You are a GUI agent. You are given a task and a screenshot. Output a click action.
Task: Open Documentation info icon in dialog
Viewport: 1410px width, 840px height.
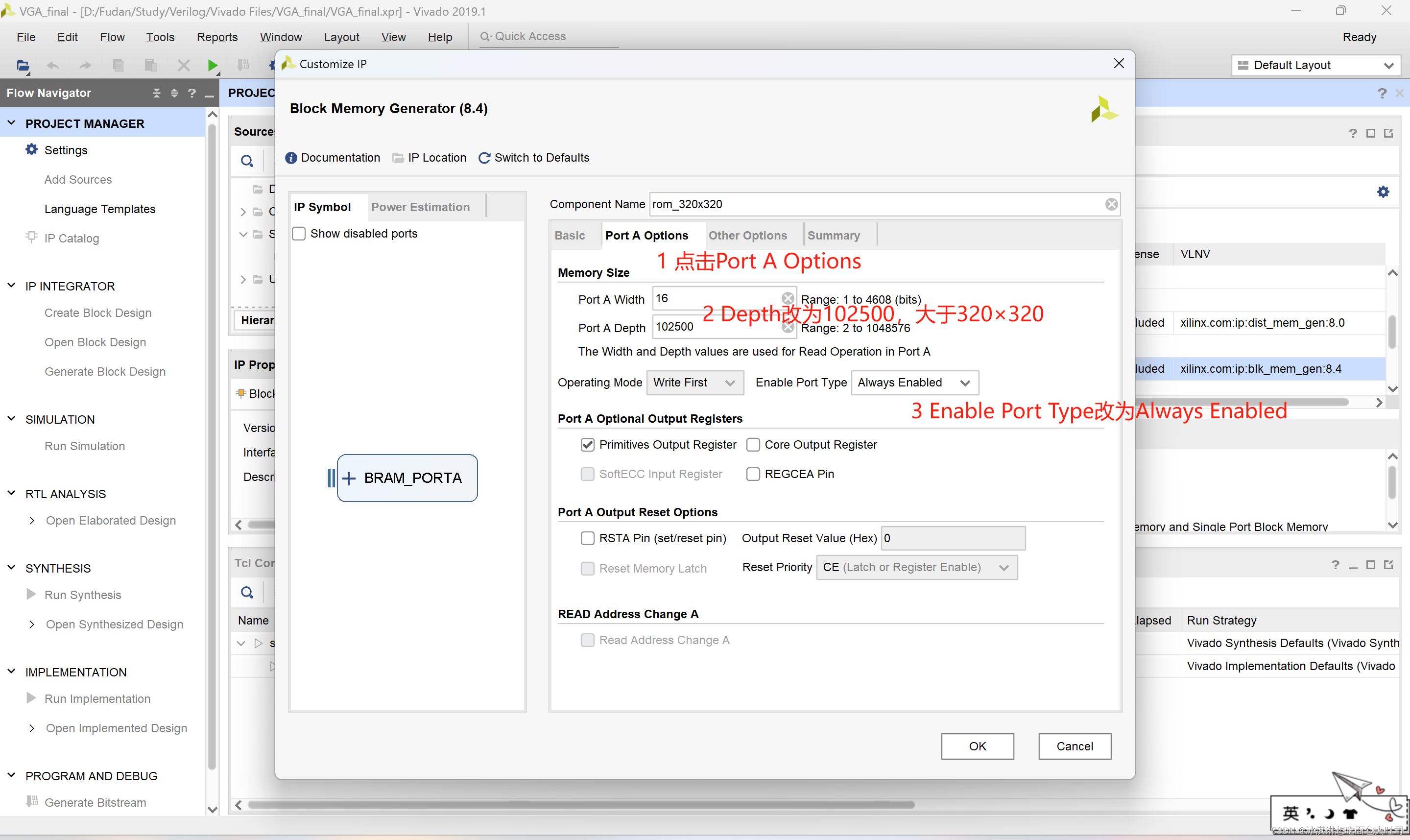(x=291, y=158)
